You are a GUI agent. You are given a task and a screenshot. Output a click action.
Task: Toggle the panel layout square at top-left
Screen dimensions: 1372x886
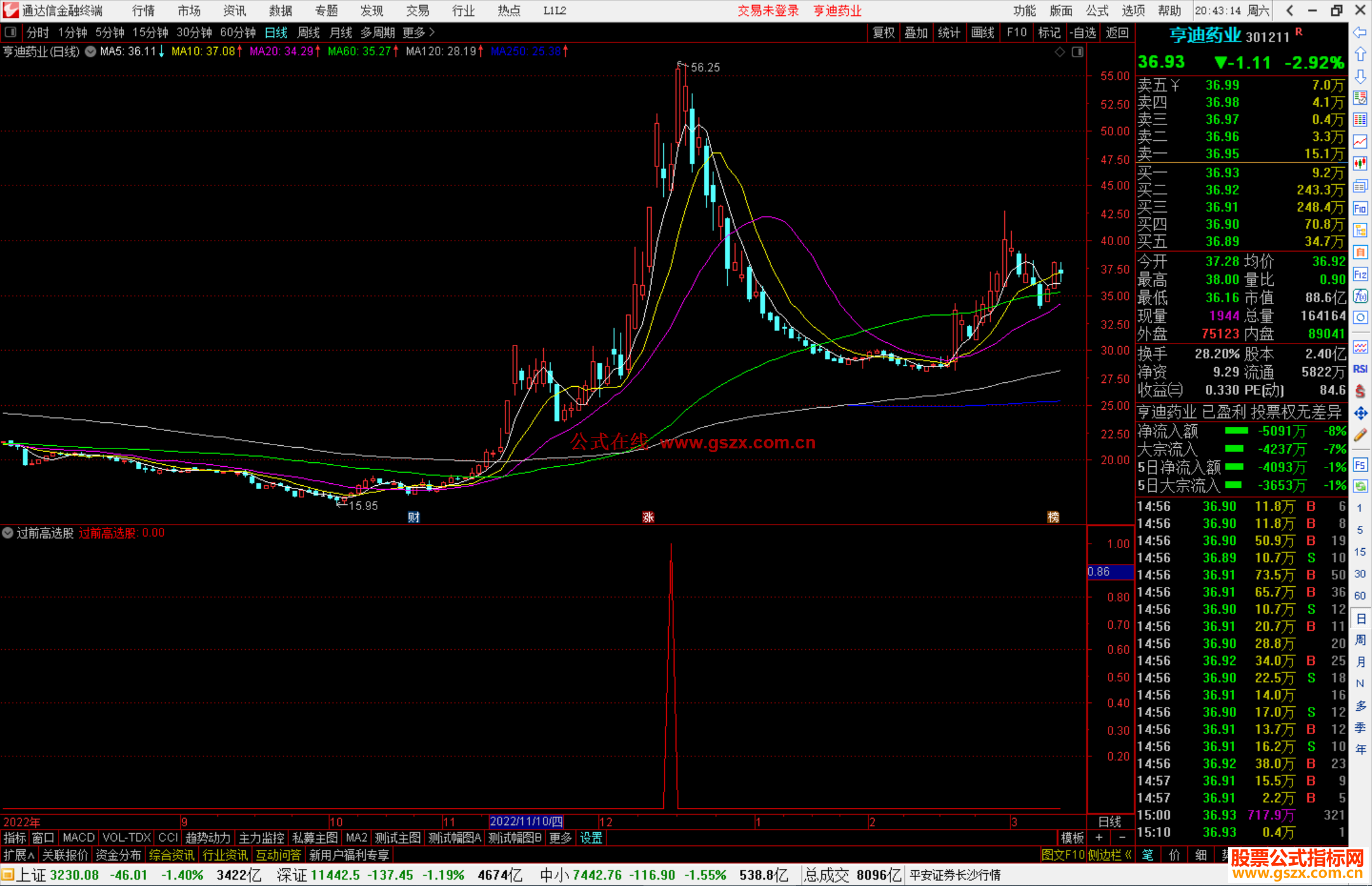pyautogui.click(x=10, y=32)
